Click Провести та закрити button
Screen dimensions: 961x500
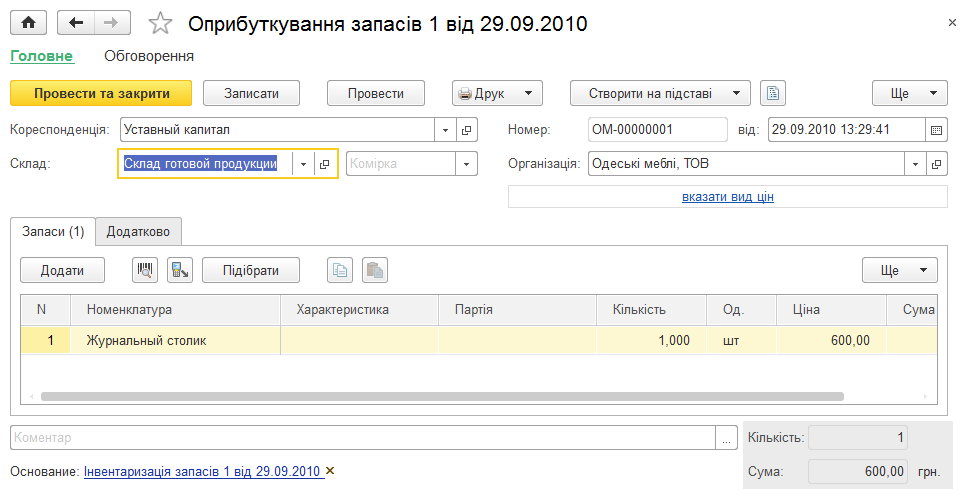[x=101, y=93]
